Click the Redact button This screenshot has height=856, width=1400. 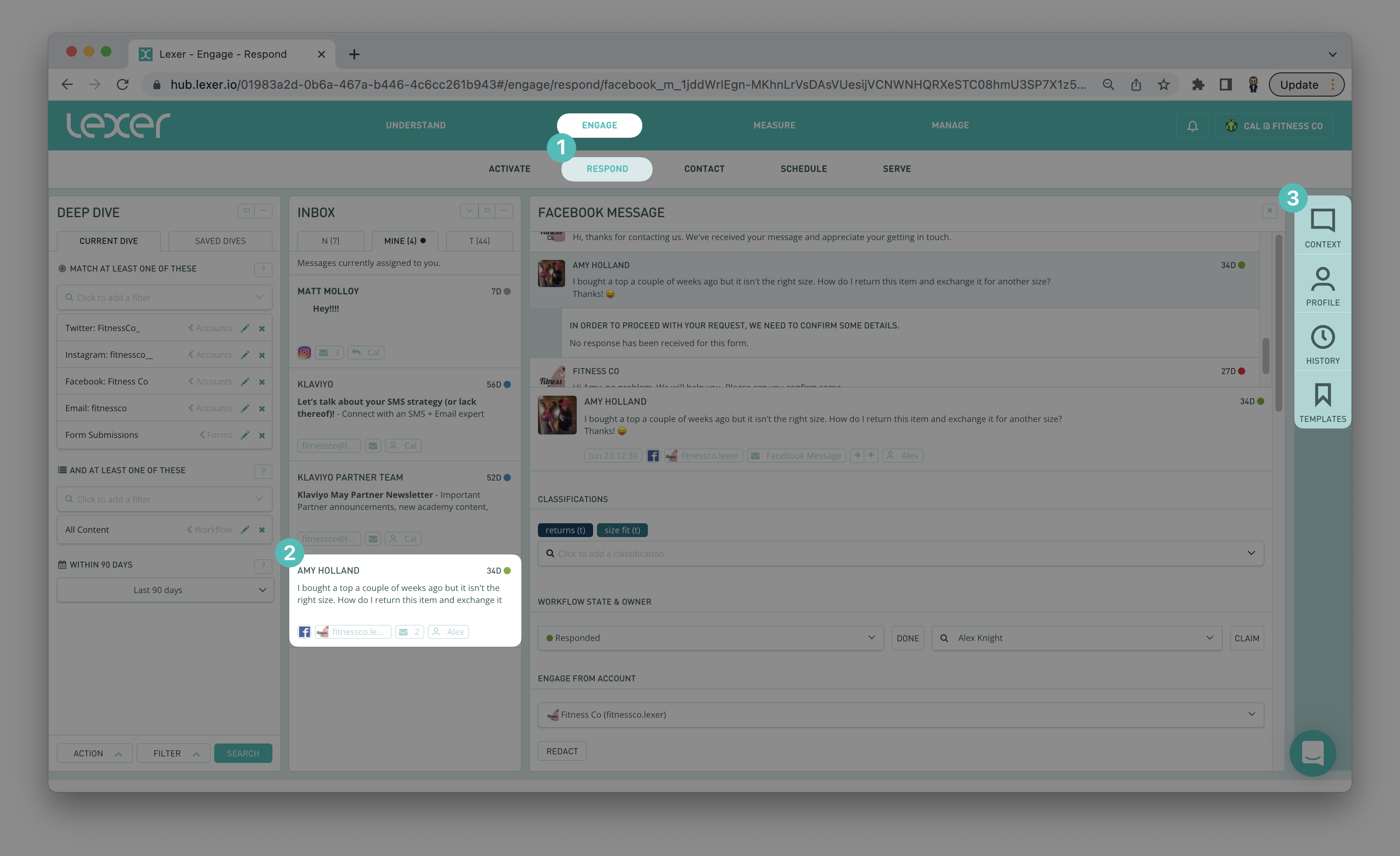[x=562, y=751]
